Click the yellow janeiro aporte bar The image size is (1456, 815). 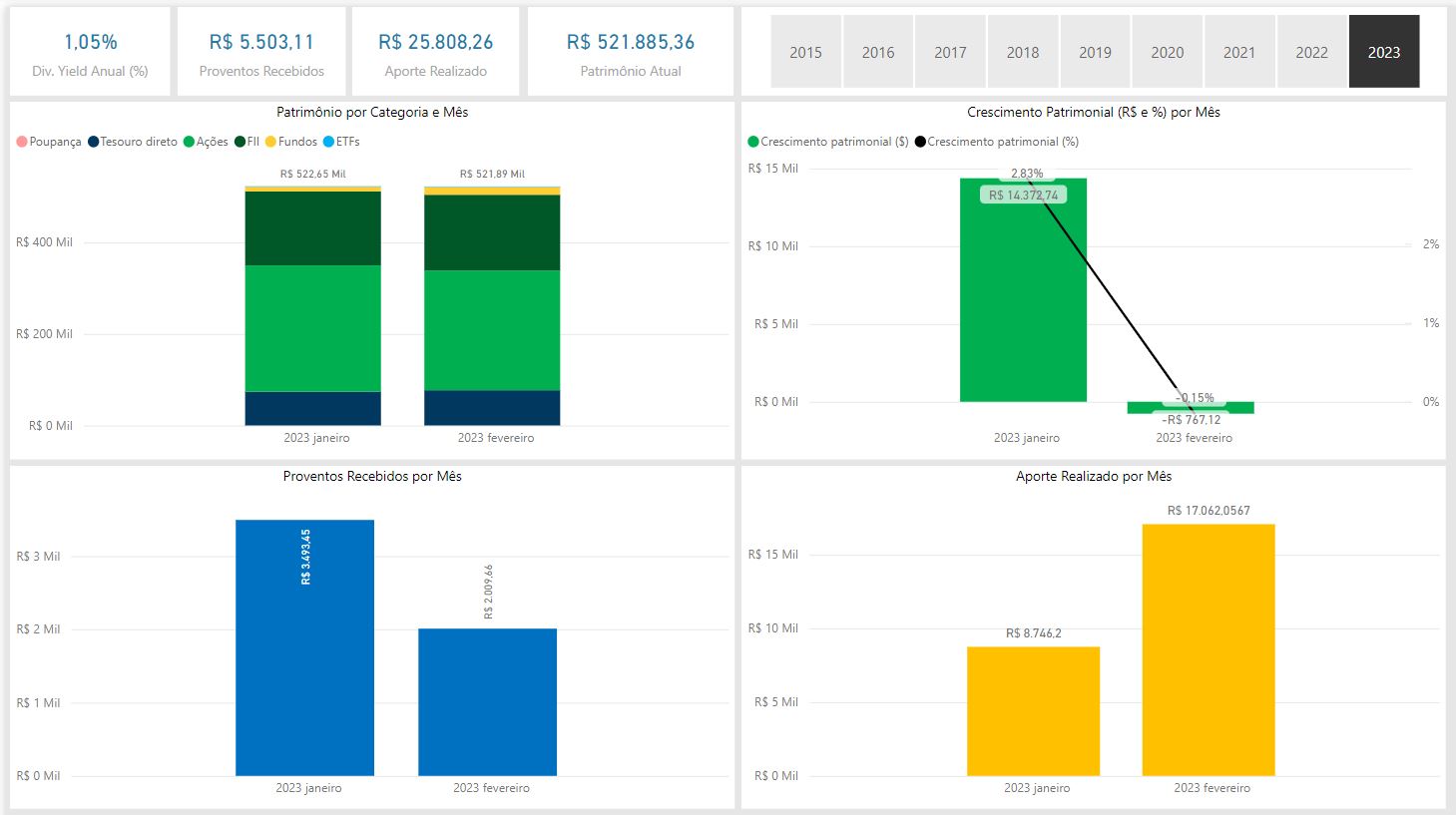pos(1033,711)
